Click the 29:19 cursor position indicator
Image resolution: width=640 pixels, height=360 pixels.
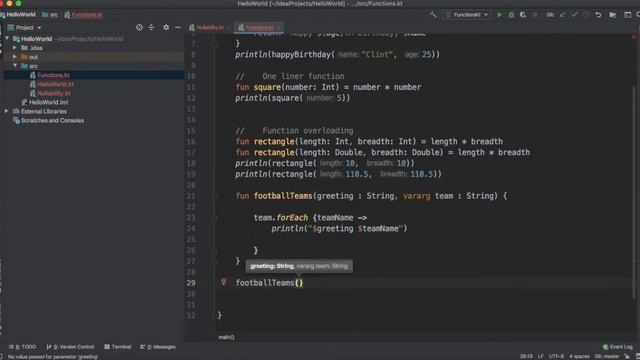coord(526,356)
